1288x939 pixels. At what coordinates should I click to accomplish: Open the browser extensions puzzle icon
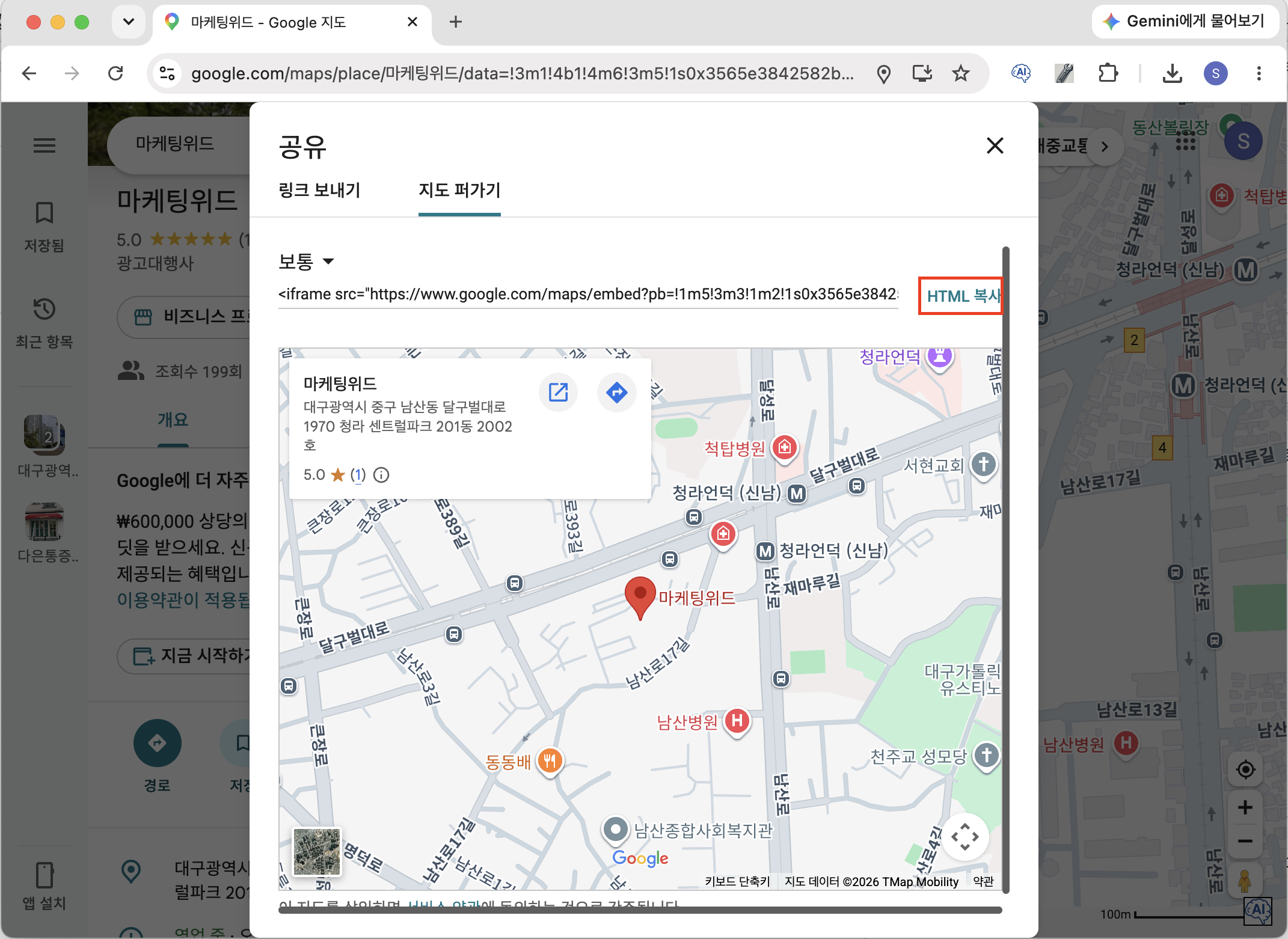[1108, 73]
